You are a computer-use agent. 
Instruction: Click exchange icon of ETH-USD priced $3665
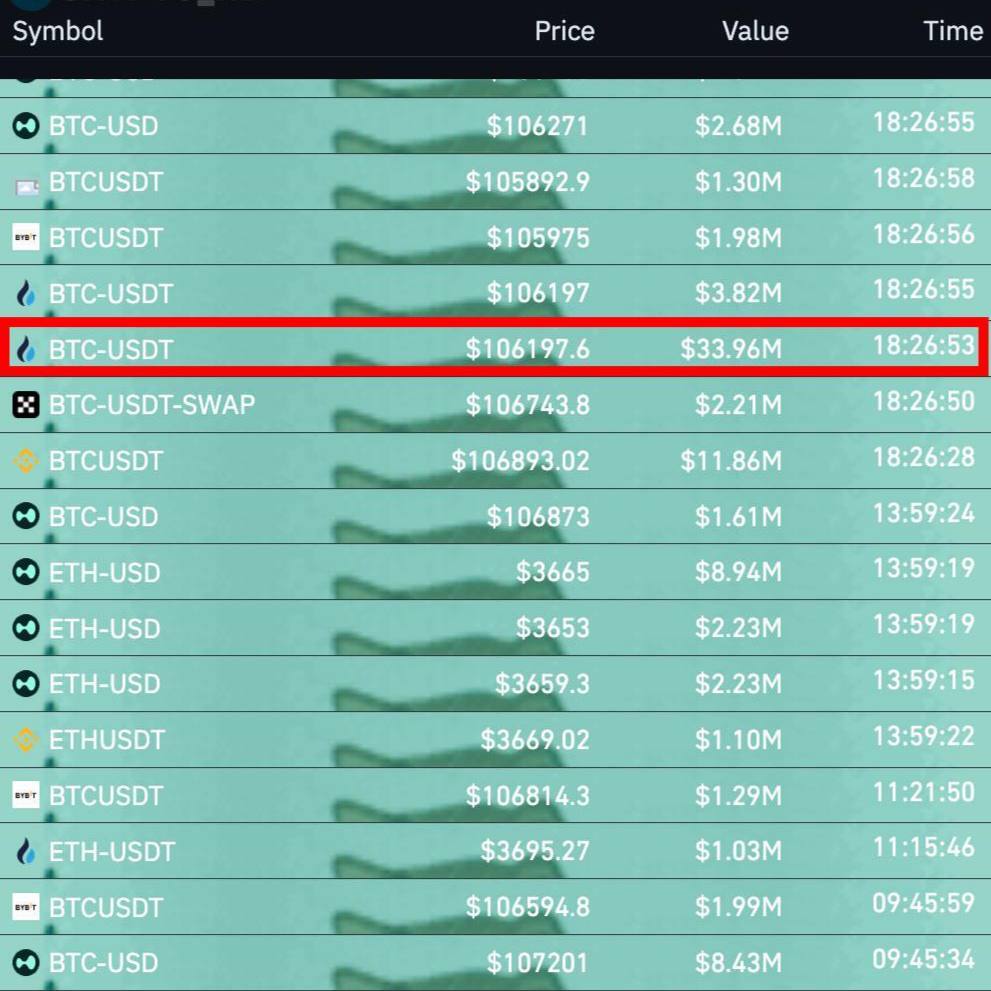point(26,572)
